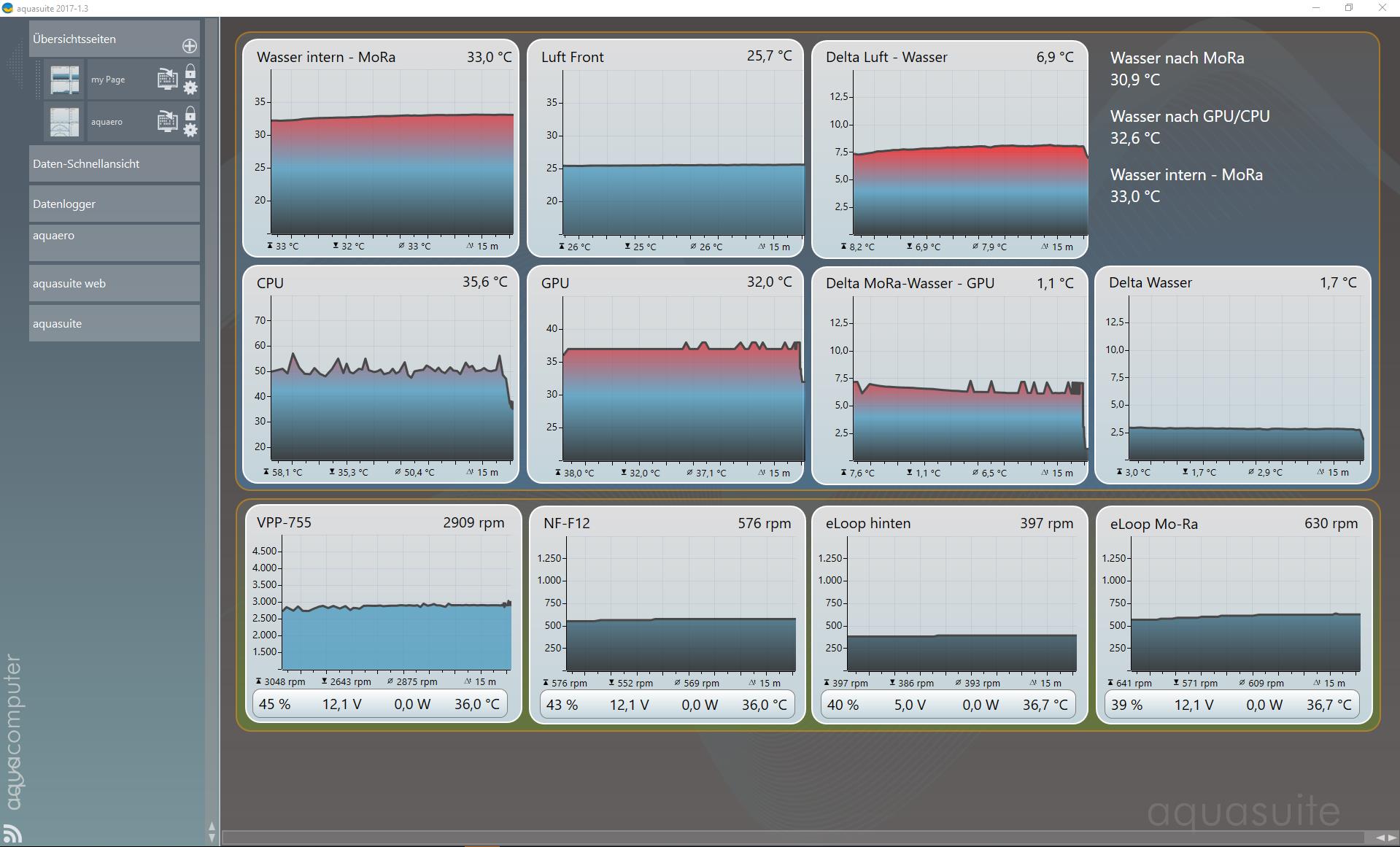Expand the Daten-Schnellansicht section
This screenshot has height=847, width=1400.
[x=115, y=163]
